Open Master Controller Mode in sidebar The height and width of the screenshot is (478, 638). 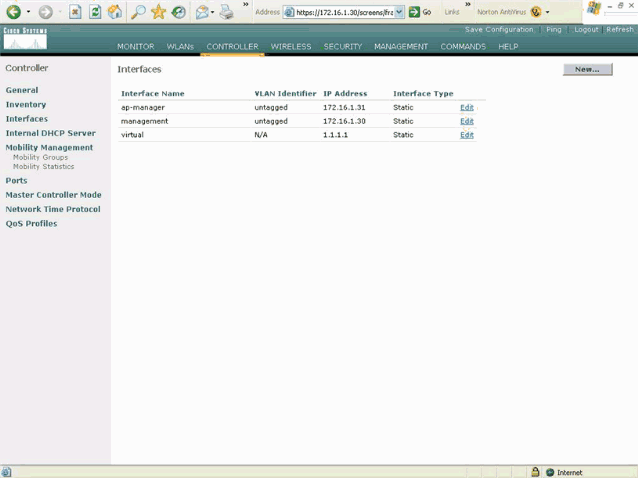[53, 195]
